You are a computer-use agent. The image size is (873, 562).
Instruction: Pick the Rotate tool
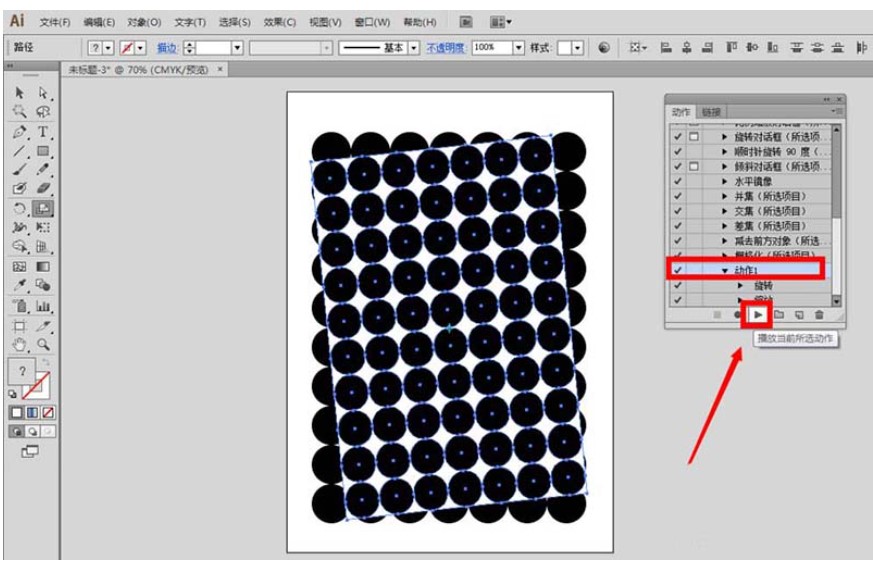pos(20,208)
